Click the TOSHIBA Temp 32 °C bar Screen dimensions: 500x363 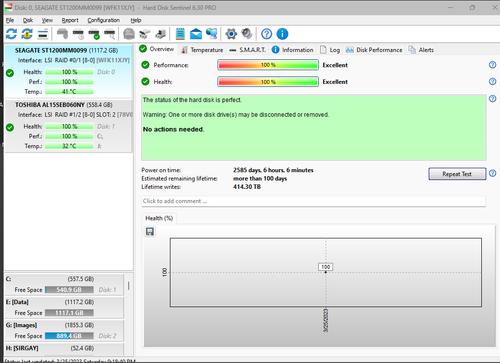pos(69,146)
